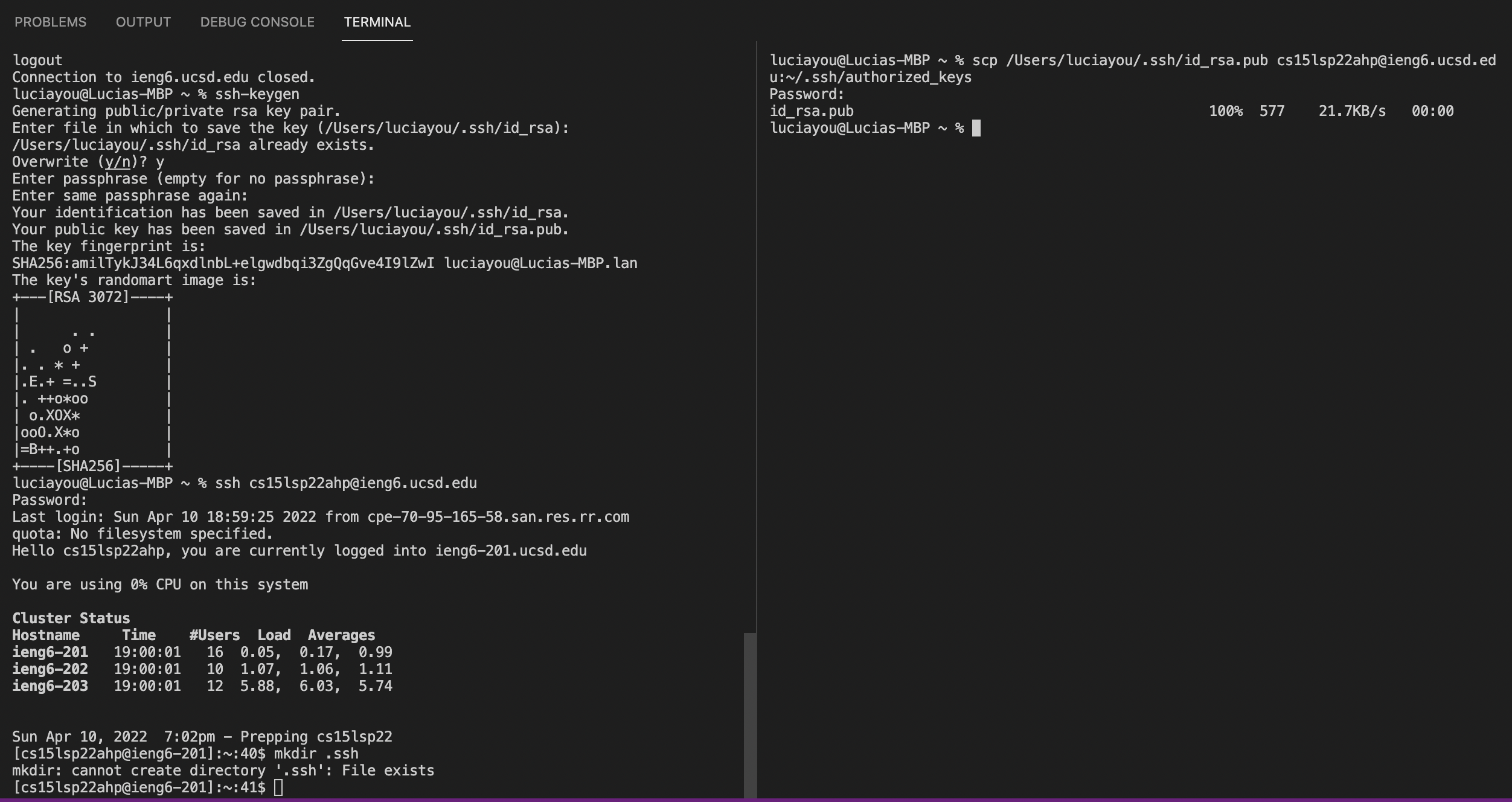
Task: Click the mkdir .ssh error message
Action: [222, 770]
